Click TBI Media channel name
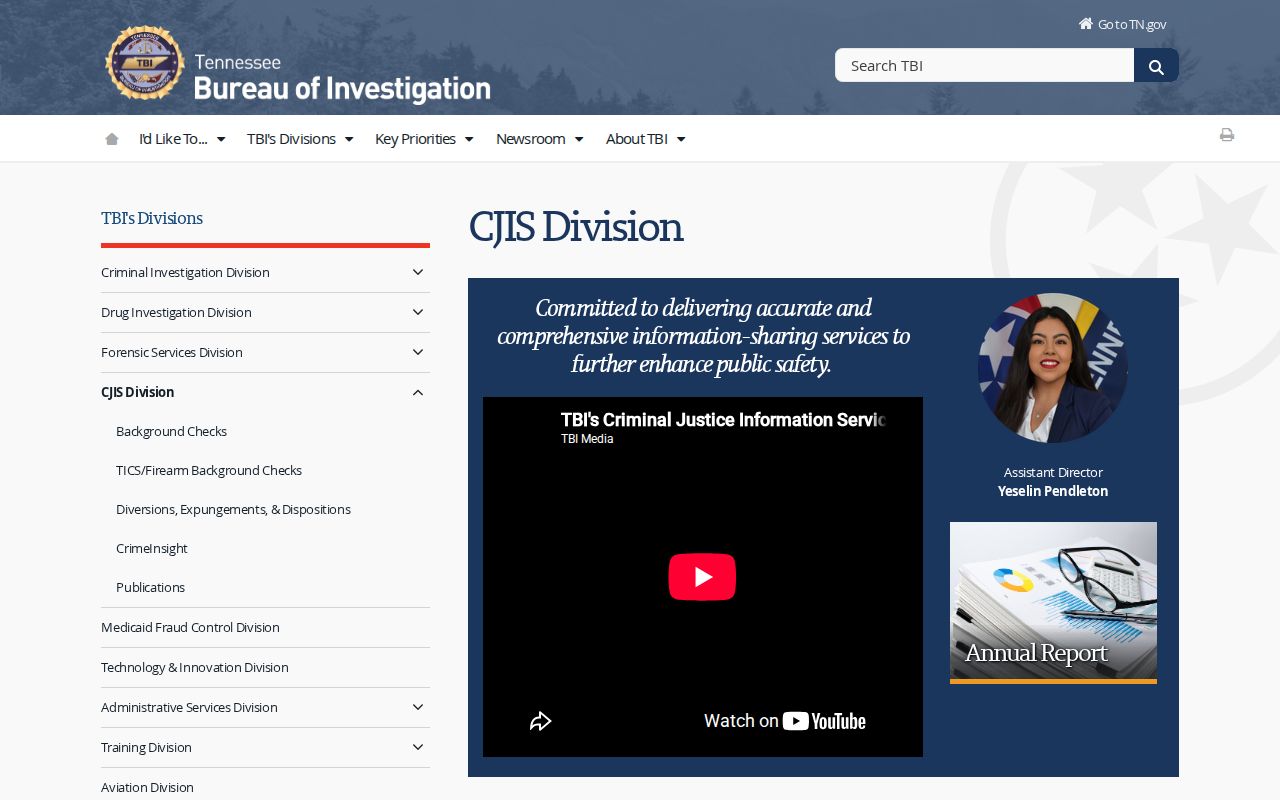 point(587,439)
